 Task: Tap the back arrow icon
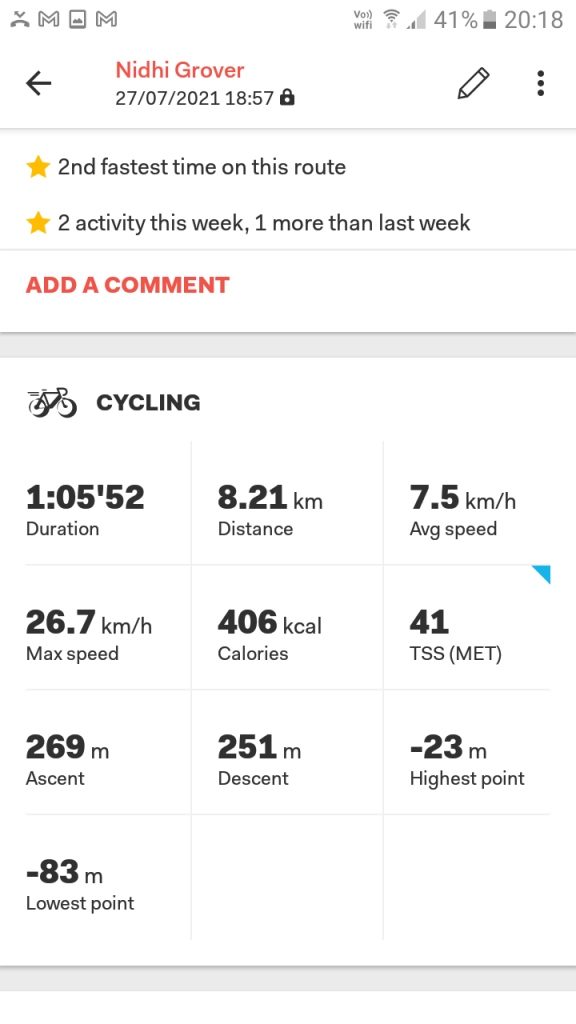coord(39,84)
